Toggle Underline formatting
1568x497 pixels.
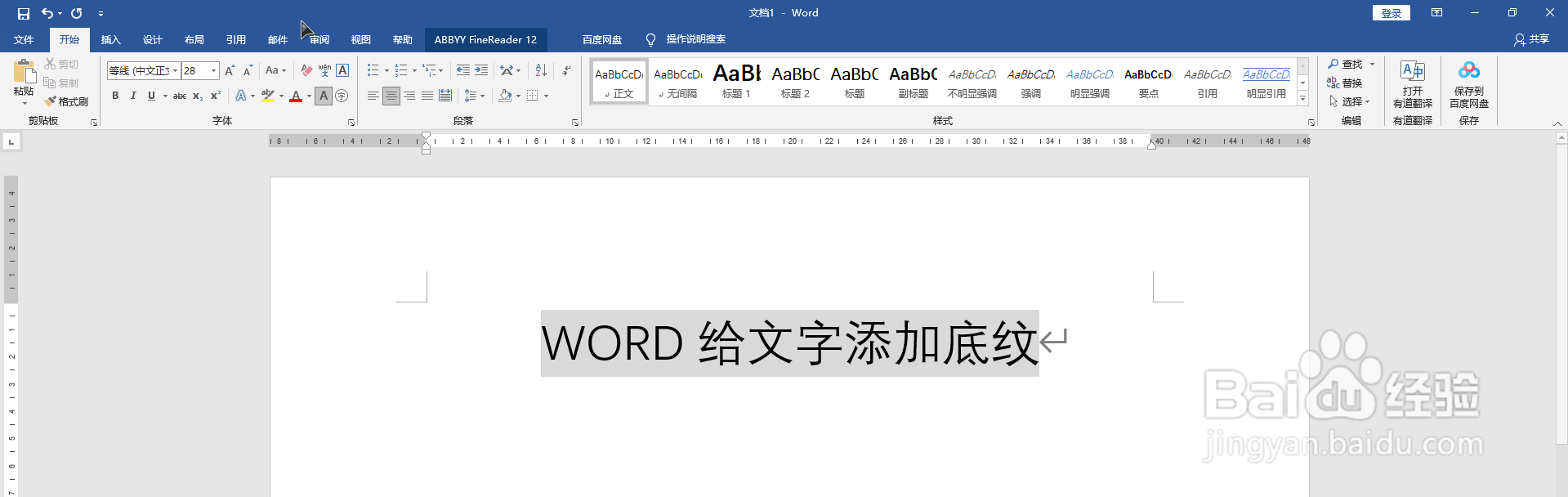[151, 96]
